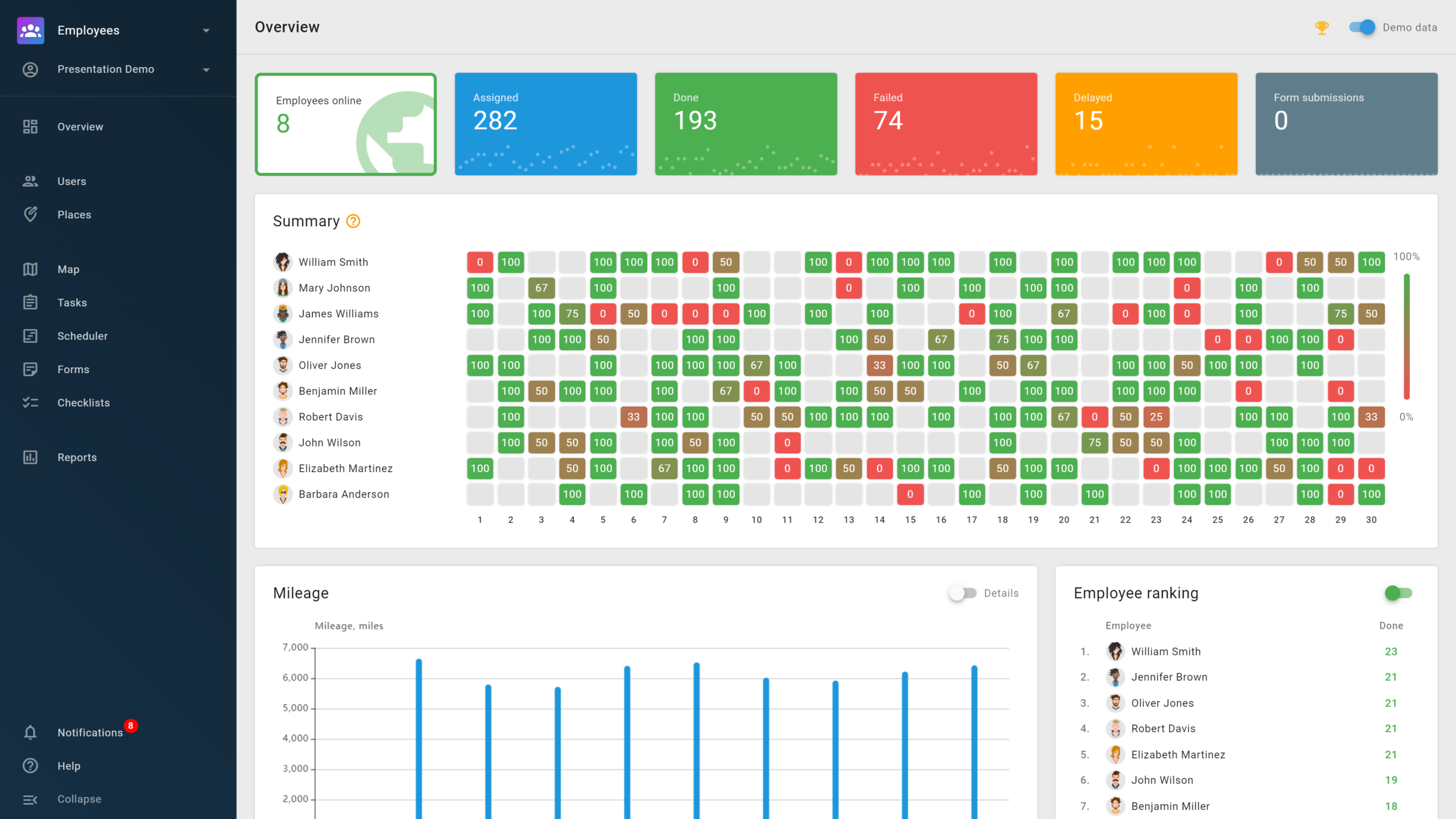Click the Collapse sidebar button

click(79, 799)
